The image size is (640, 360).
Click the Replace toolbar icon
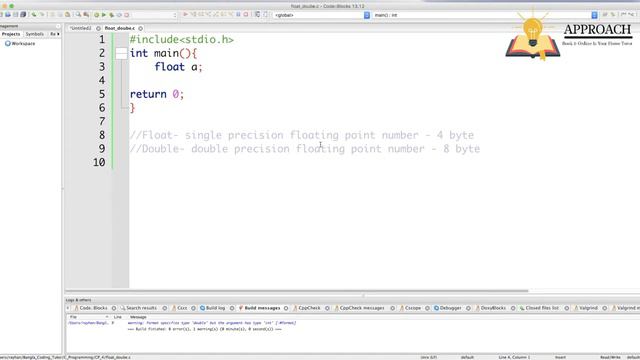[86, 15]
